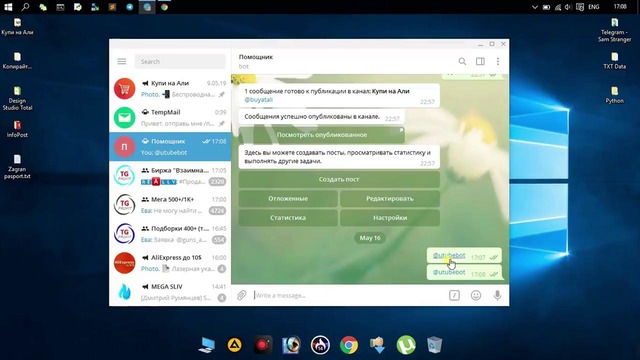Open Chrome icon in top taskbar
The height and width of the screenshot is (360, 640).
pyautogui.click(x=164, y=7)
